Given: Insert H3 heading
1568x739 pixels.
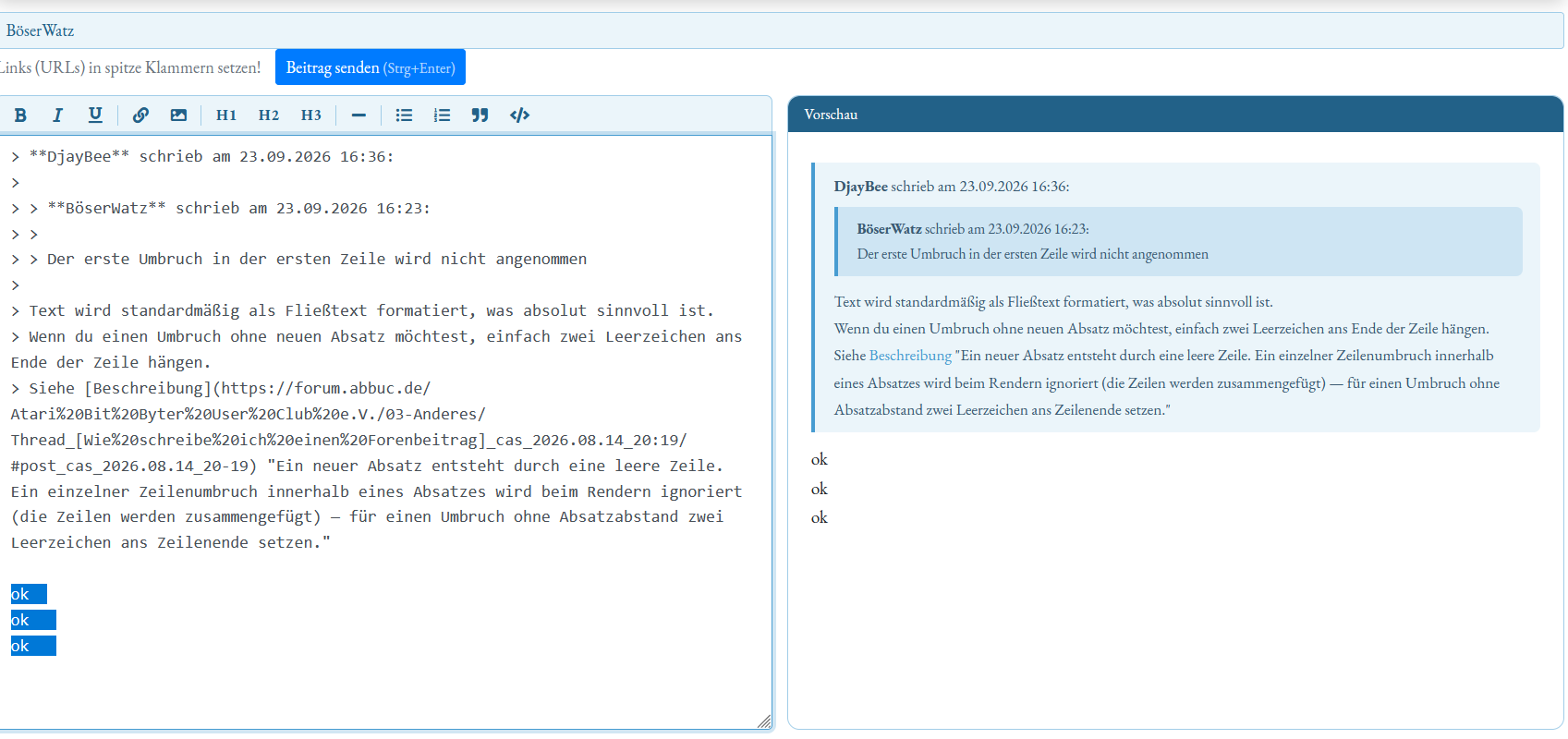Looking at the screenshot, I should 311,115.
